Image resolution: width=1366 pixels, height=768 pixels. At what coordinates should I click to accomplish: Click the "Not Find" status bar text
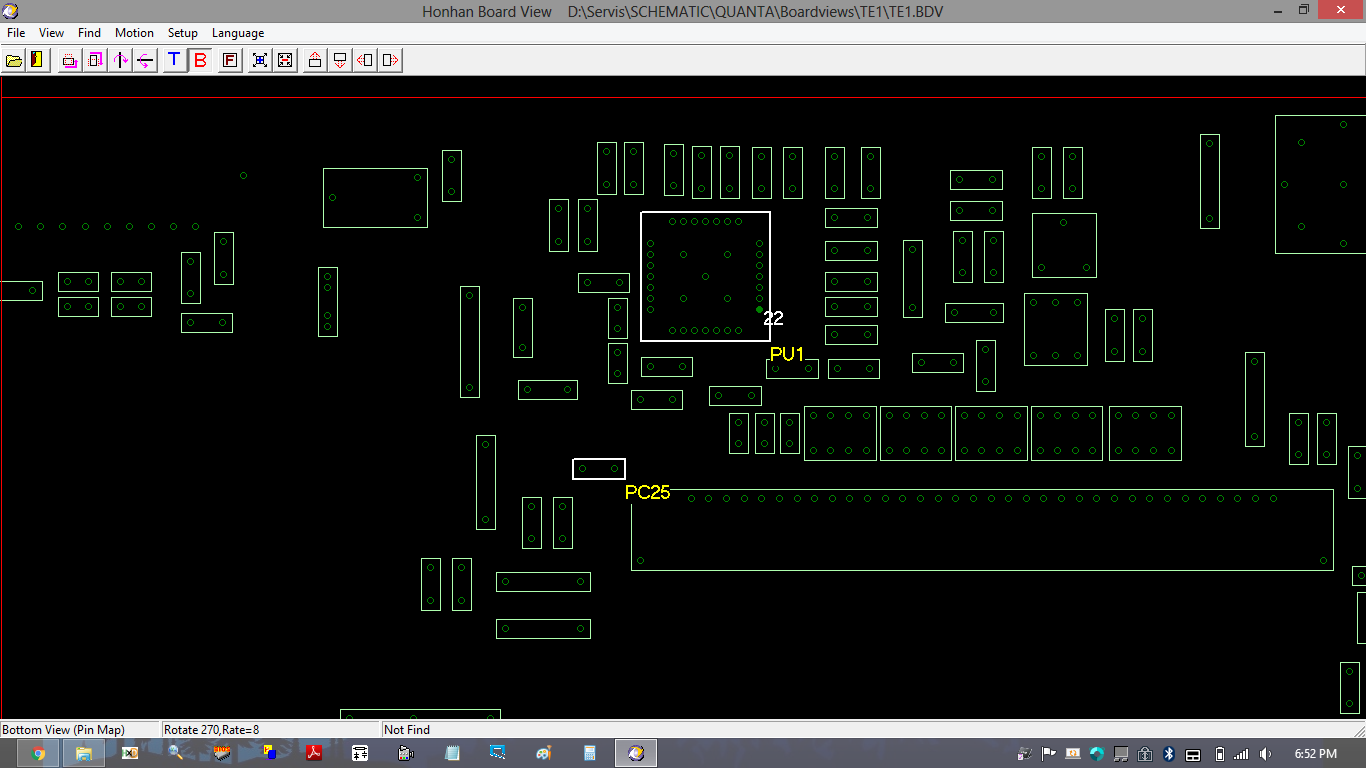coord(407,730)
